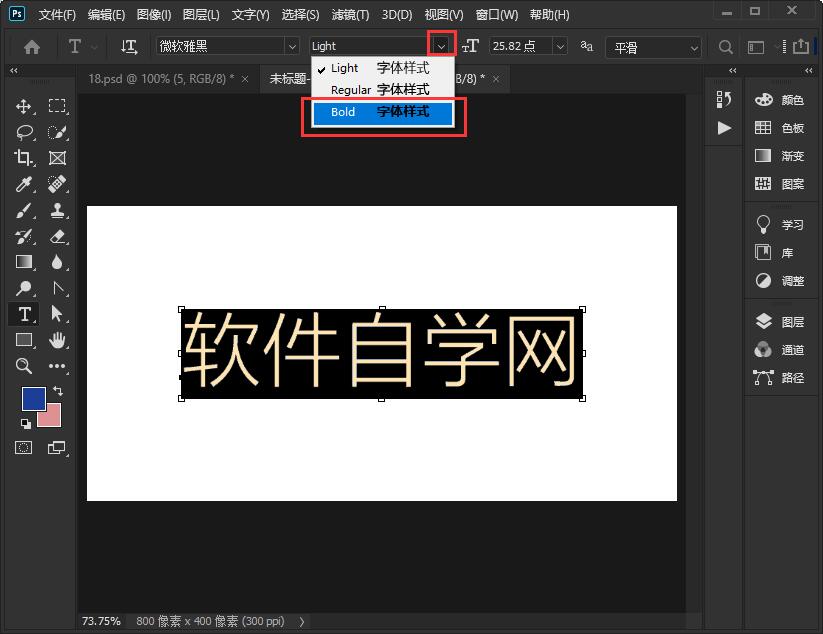Open the 窗口(W) menu
The image size is (823, 634).
pos(497,15)
